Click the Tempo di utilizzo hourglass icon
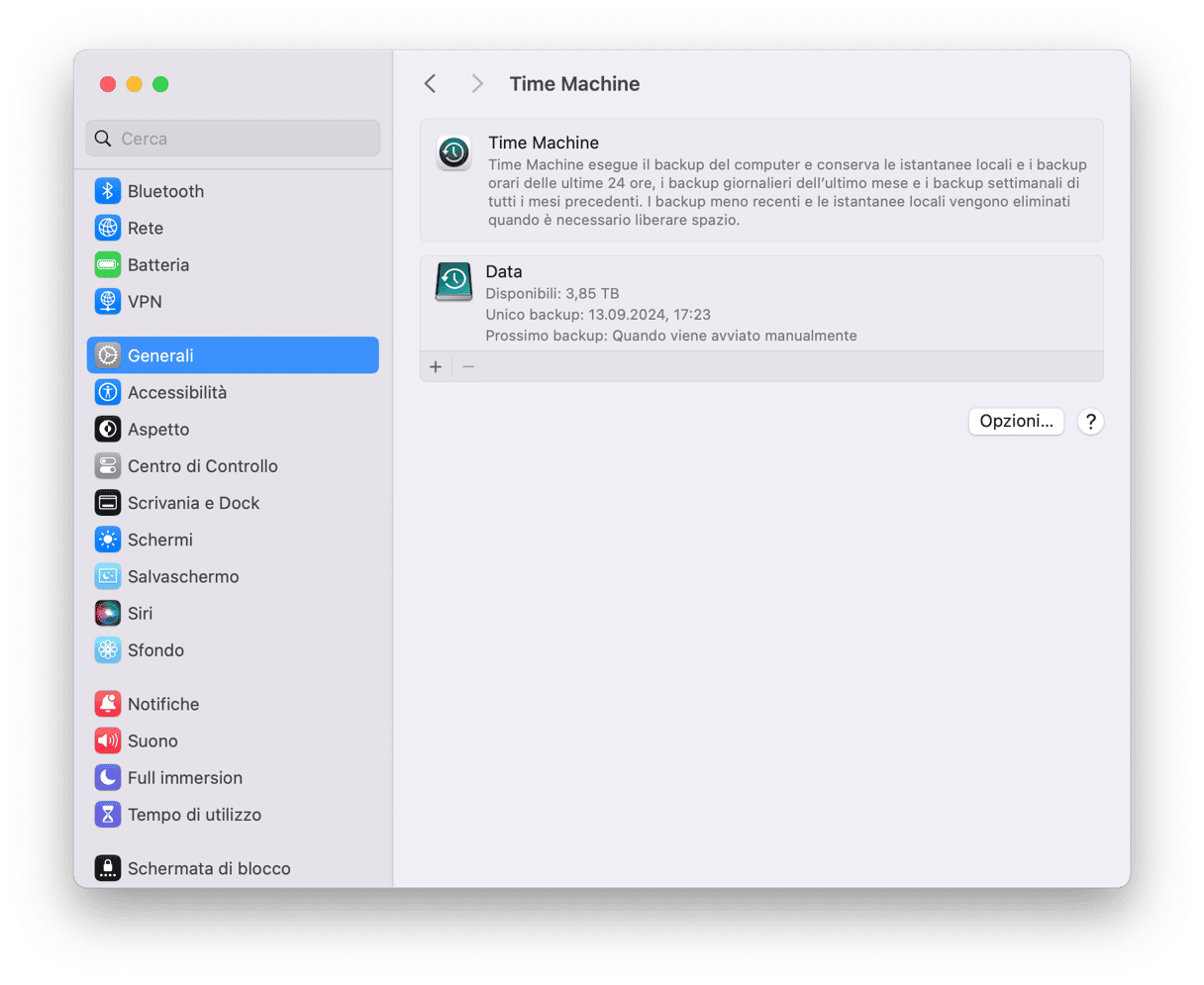1204x985 pixels. pyautogui.click(x=108, y=814)
